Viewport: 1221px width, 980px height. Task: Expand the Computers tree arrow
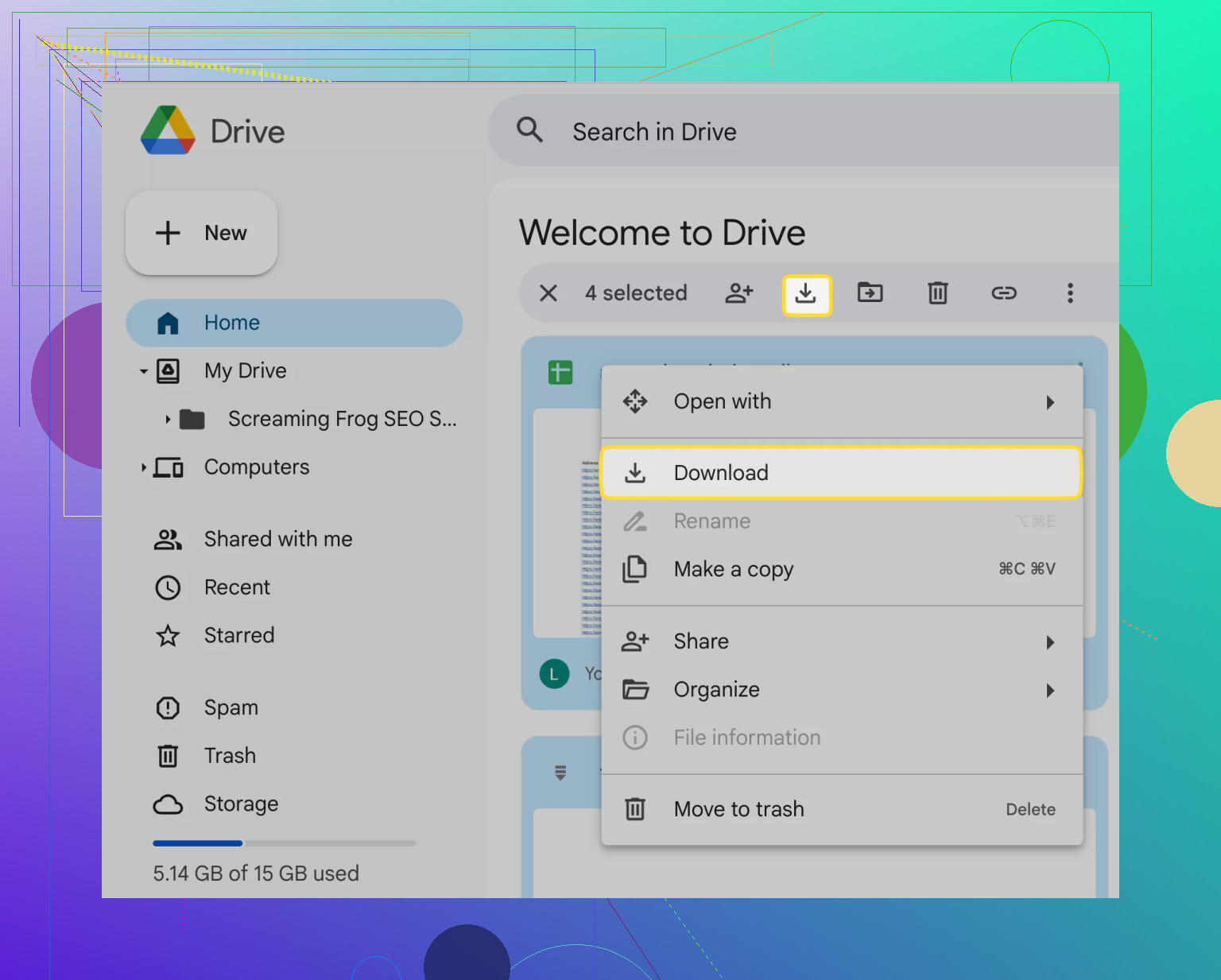tap(144, 467)
